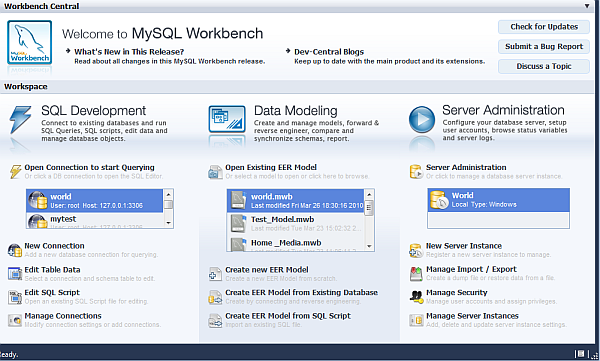
Task: Click the Create new EER Model link
Action: point(267,270)
